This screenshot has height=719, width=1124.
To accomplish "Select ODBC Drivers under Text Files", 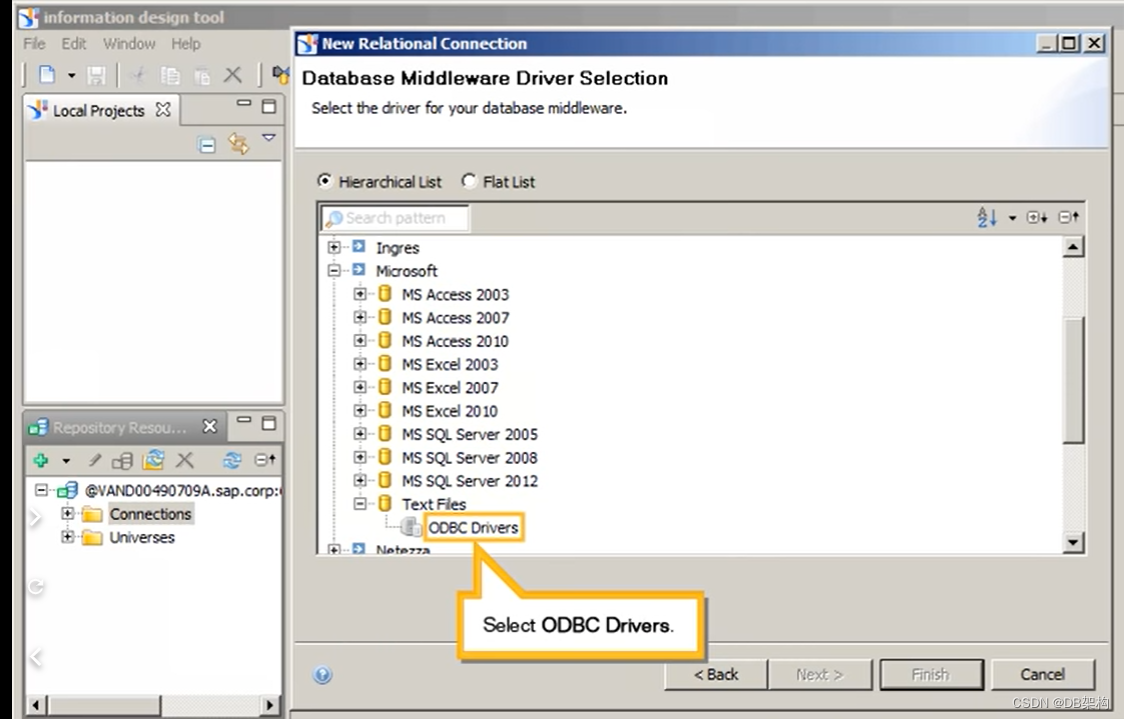I will [473, 528].
